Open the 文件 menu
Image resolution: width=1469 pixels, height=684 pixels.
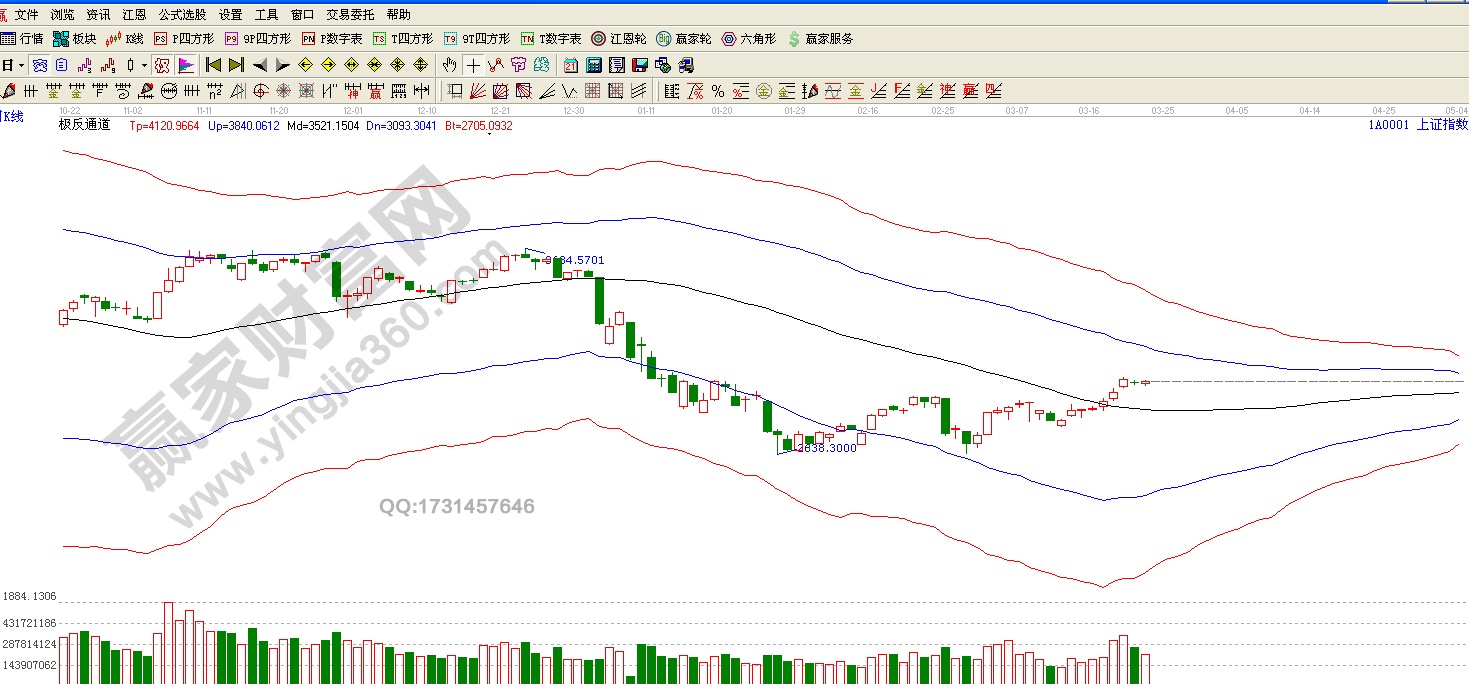coord(26,15)
